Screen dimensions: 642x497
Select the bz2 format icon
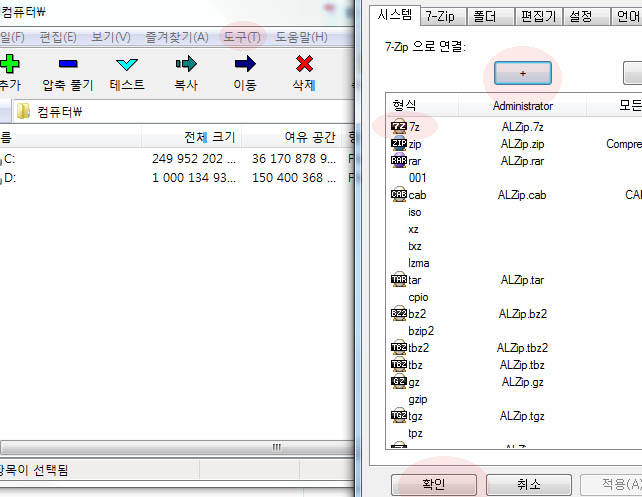pos(399,314)
